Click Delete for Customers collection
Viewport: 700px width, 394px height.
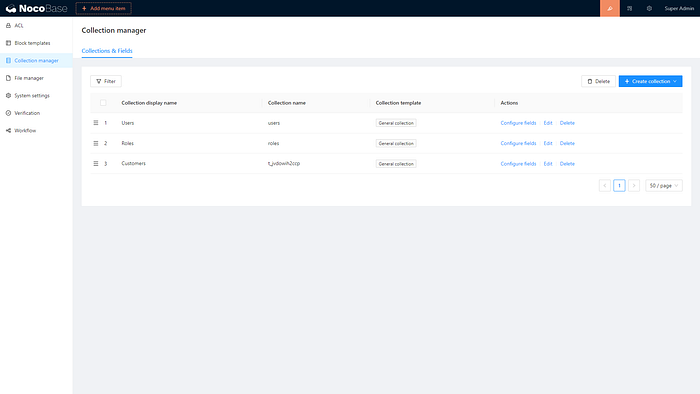pos(567,164)
